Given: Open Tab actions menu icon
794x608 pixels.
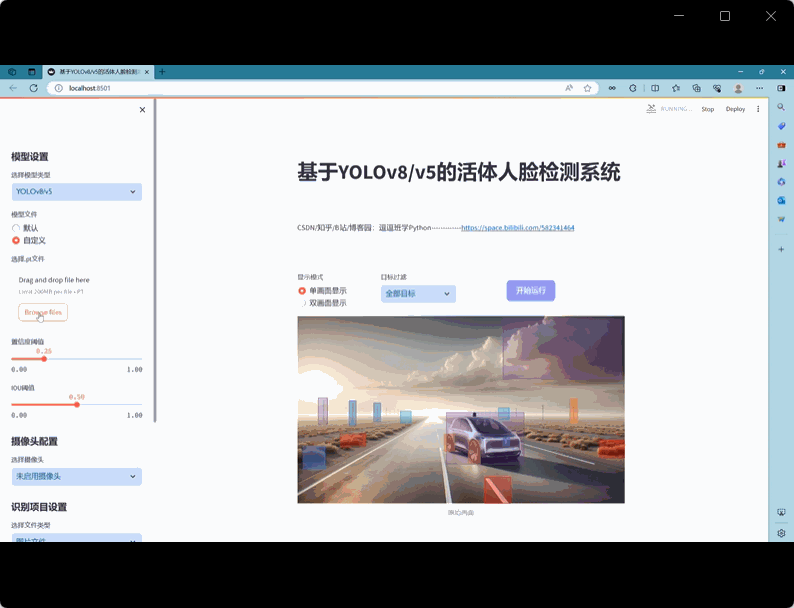Looking at the screenshot, I should tap(32, 72).
